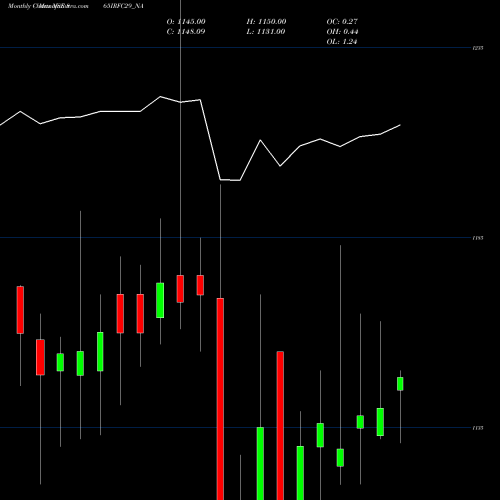Click the last small green candlestick on the right
500x500 pixels.
(400, 384)
